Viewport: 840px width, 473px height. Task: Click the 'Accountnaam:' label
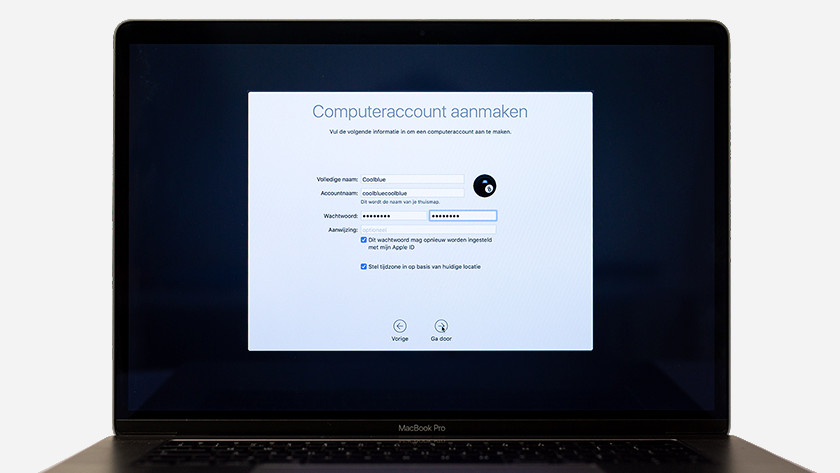[339, 193]
